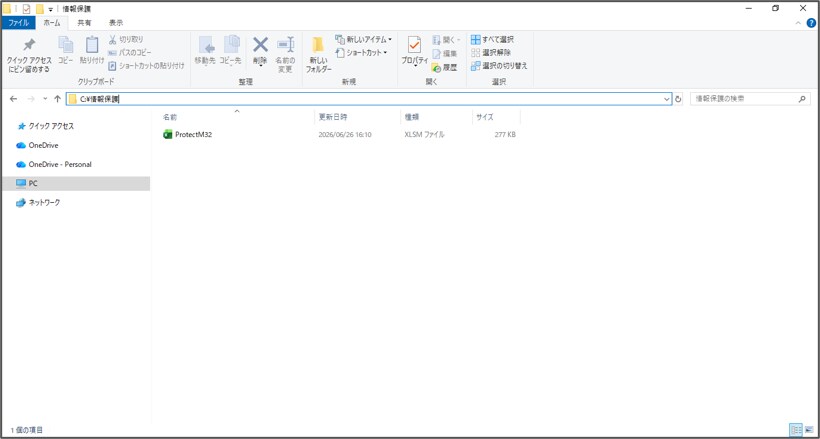The height and width of the screenshot is (439, 820).
Task: Switch to the Home ribbon tab
Action: [x=52, y=22]
